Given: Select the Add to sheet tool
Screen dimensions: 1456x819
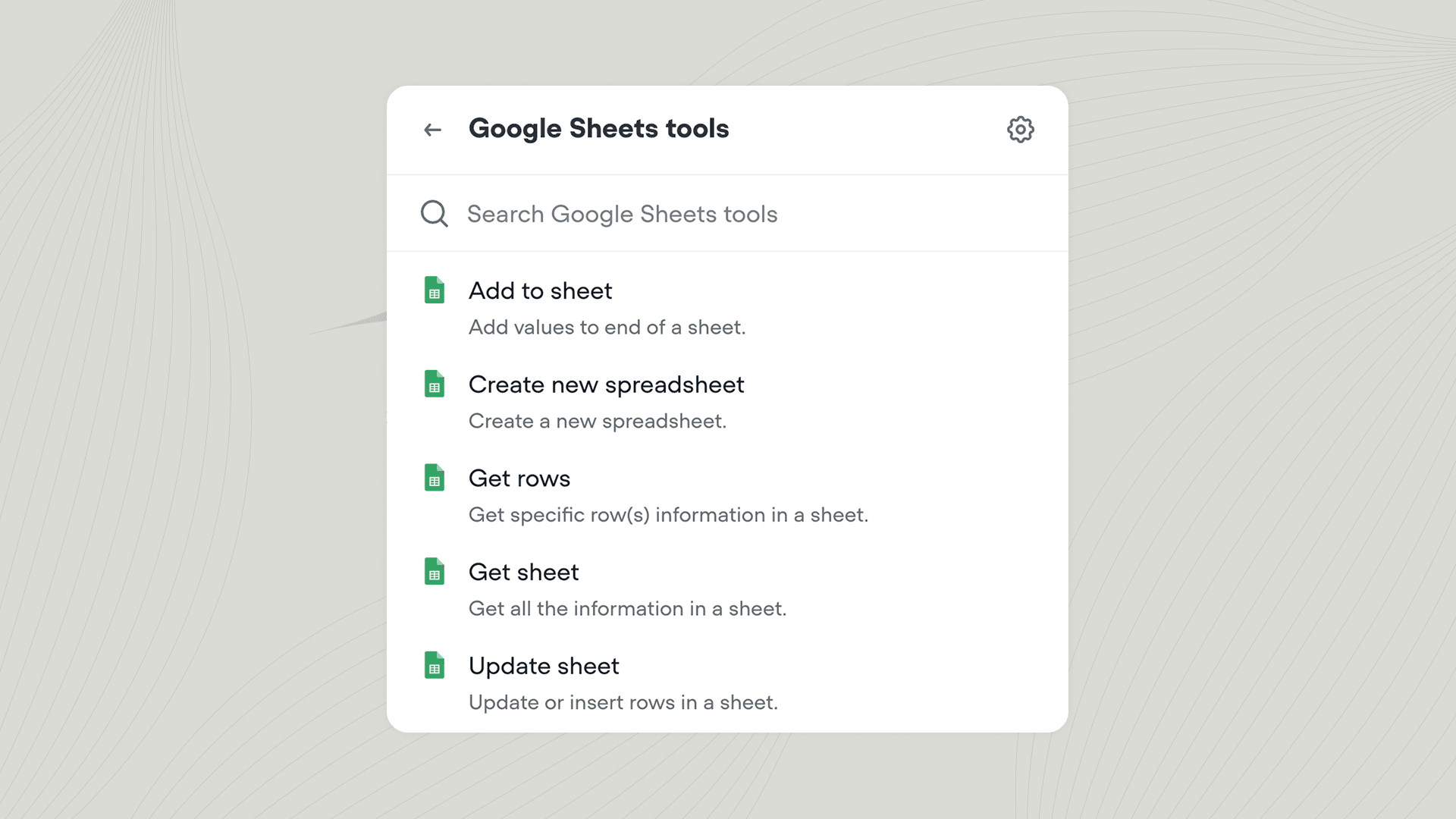Looking at the screenshot, I should click(x=727, y=308).
